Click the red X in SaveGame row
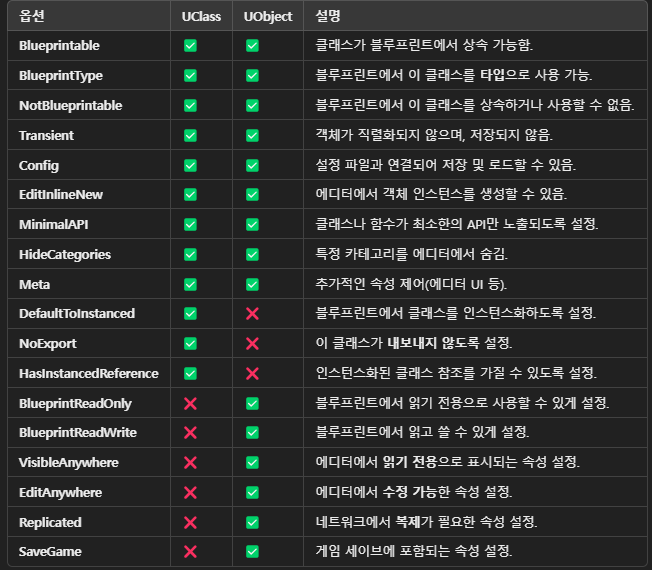The width and height of the screenshot is (652, 570). coord(190,552)
